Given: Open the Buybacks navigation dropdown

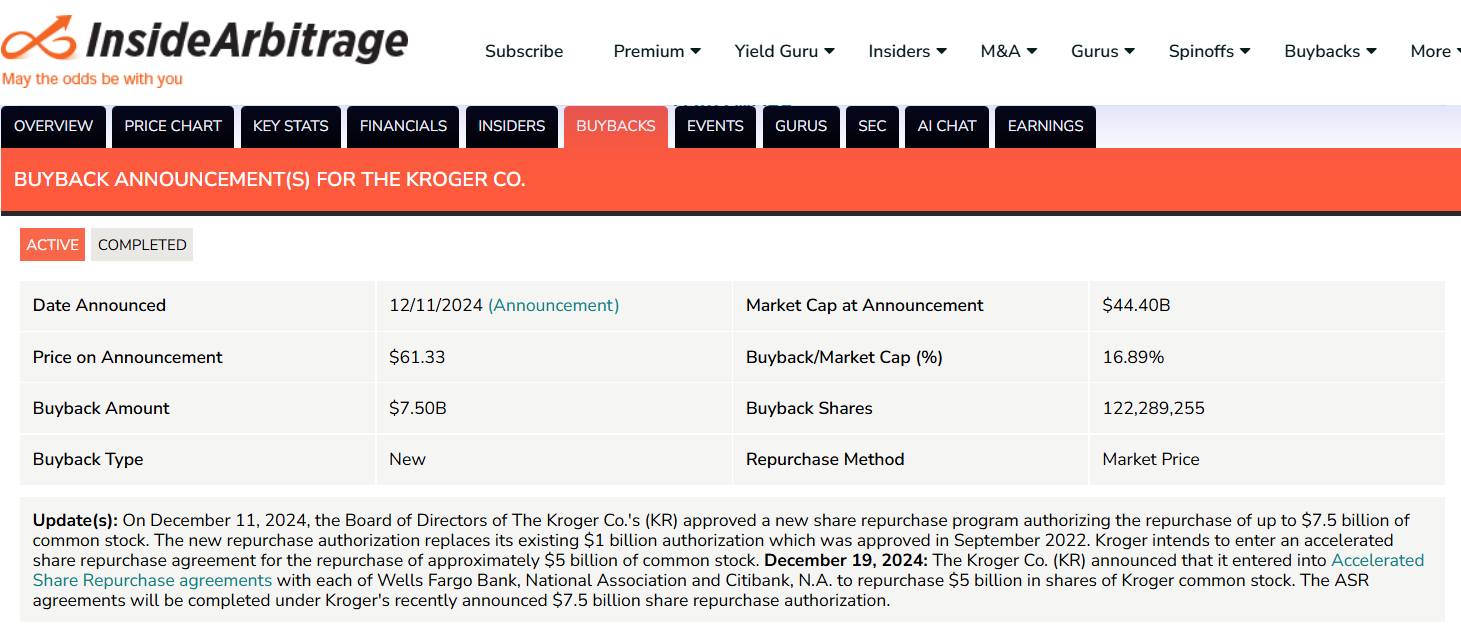Looking at the screenshot, I should (x=1330, y=51).
